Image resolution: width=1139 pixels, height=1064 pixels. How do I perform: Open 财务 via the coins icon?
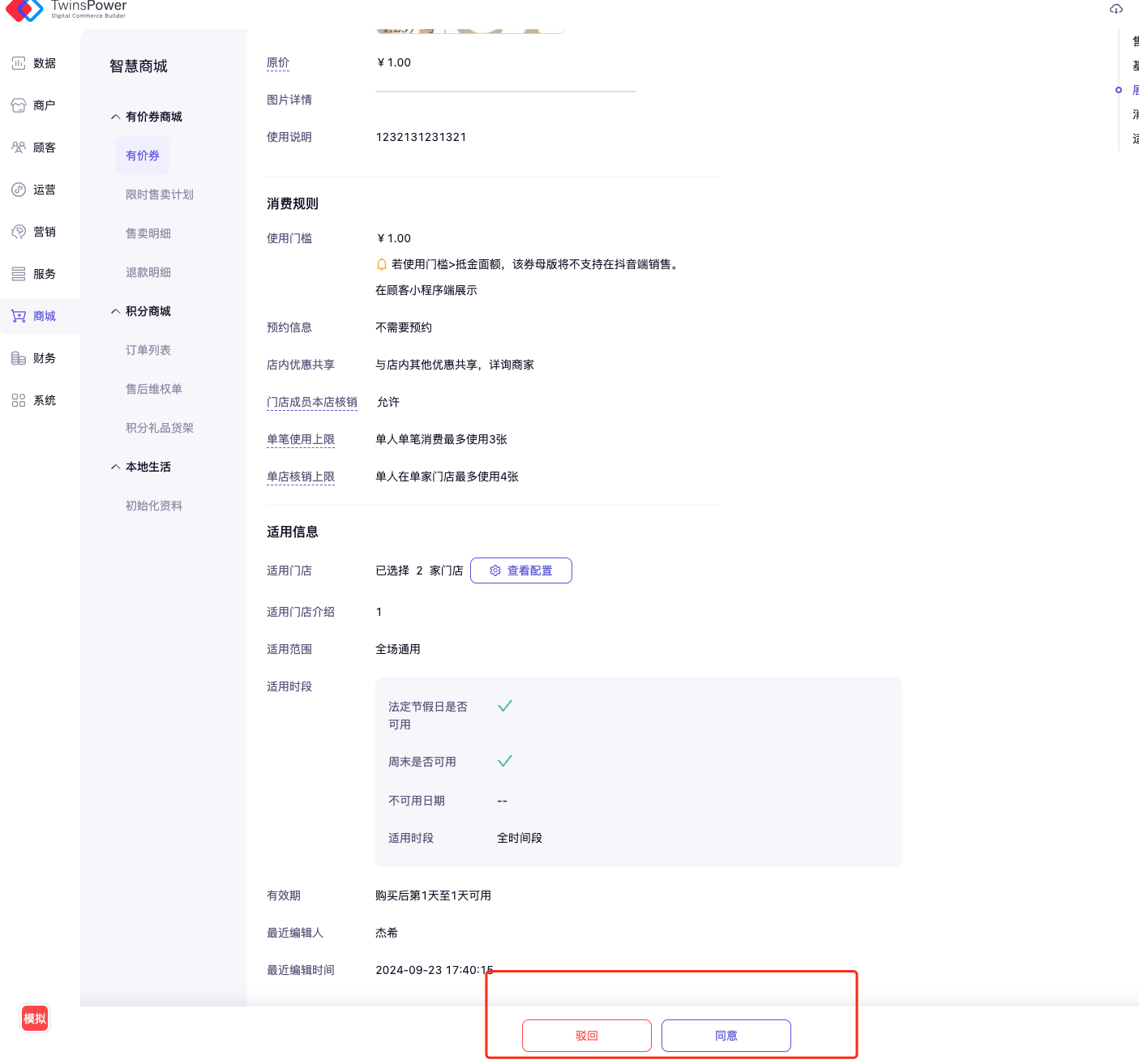[x=19, y=358]
